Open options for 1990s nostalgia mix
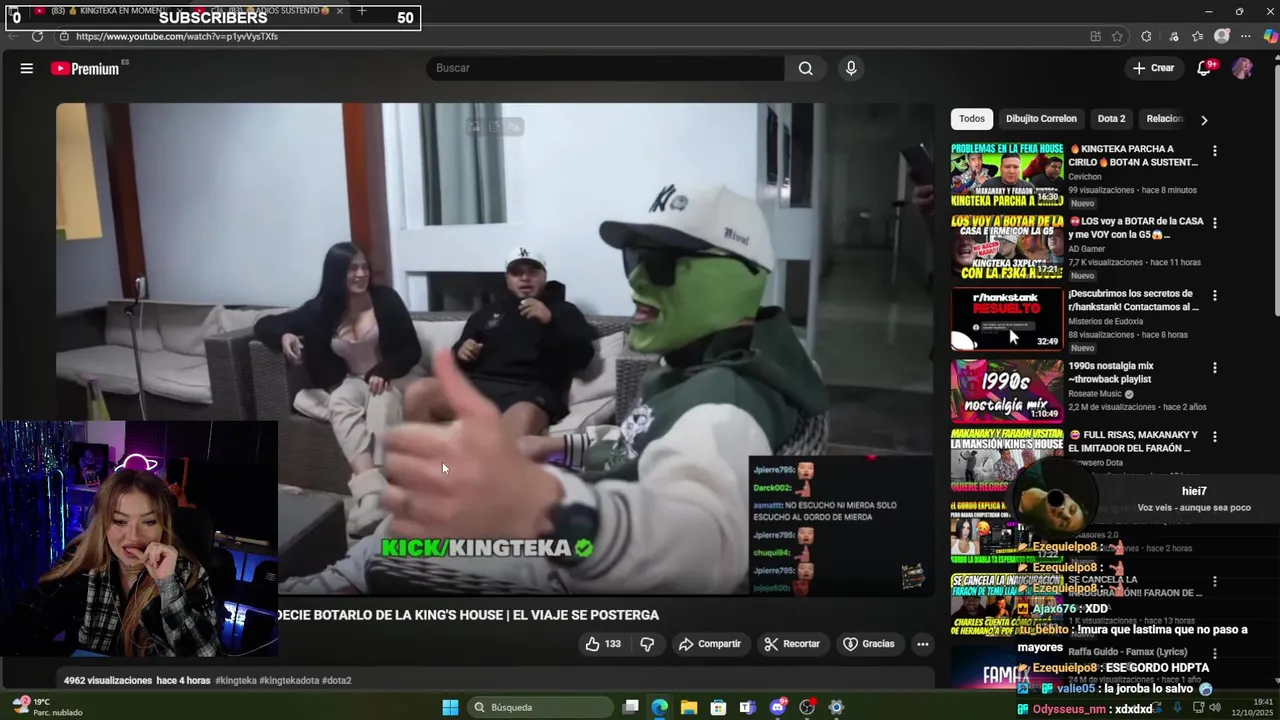Viewport: 1280px width, 720px height. pos(1215,368)
